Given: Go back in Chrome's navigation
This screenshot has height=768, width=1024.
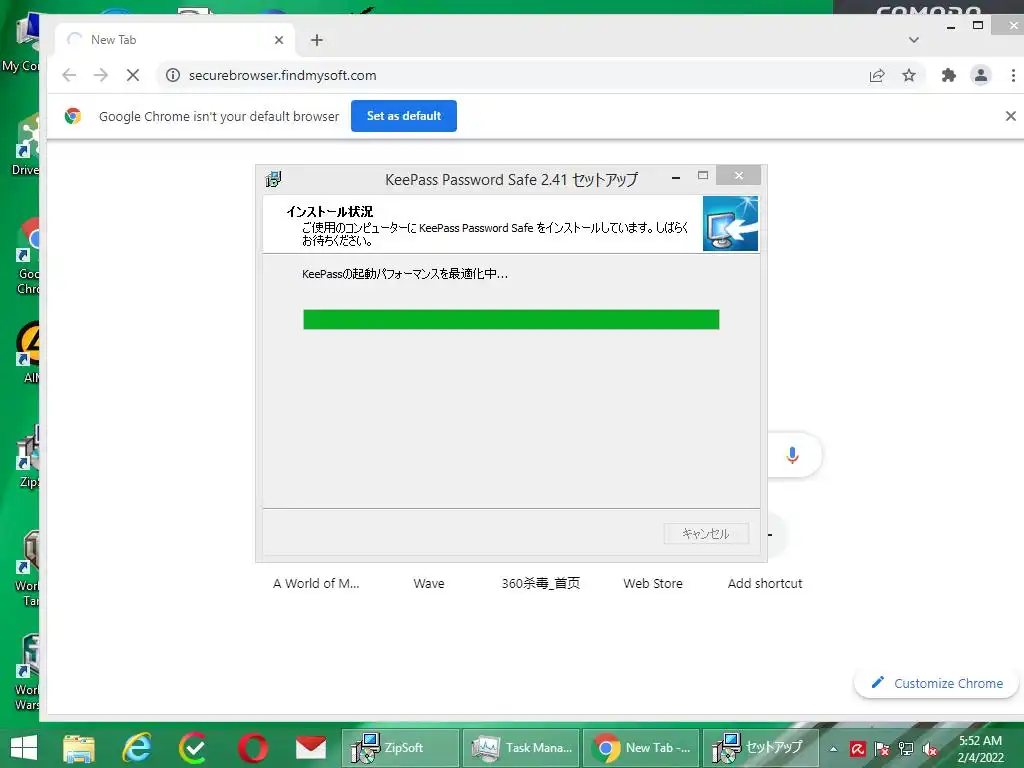Looking at the screenshot, I should (69, 75).
